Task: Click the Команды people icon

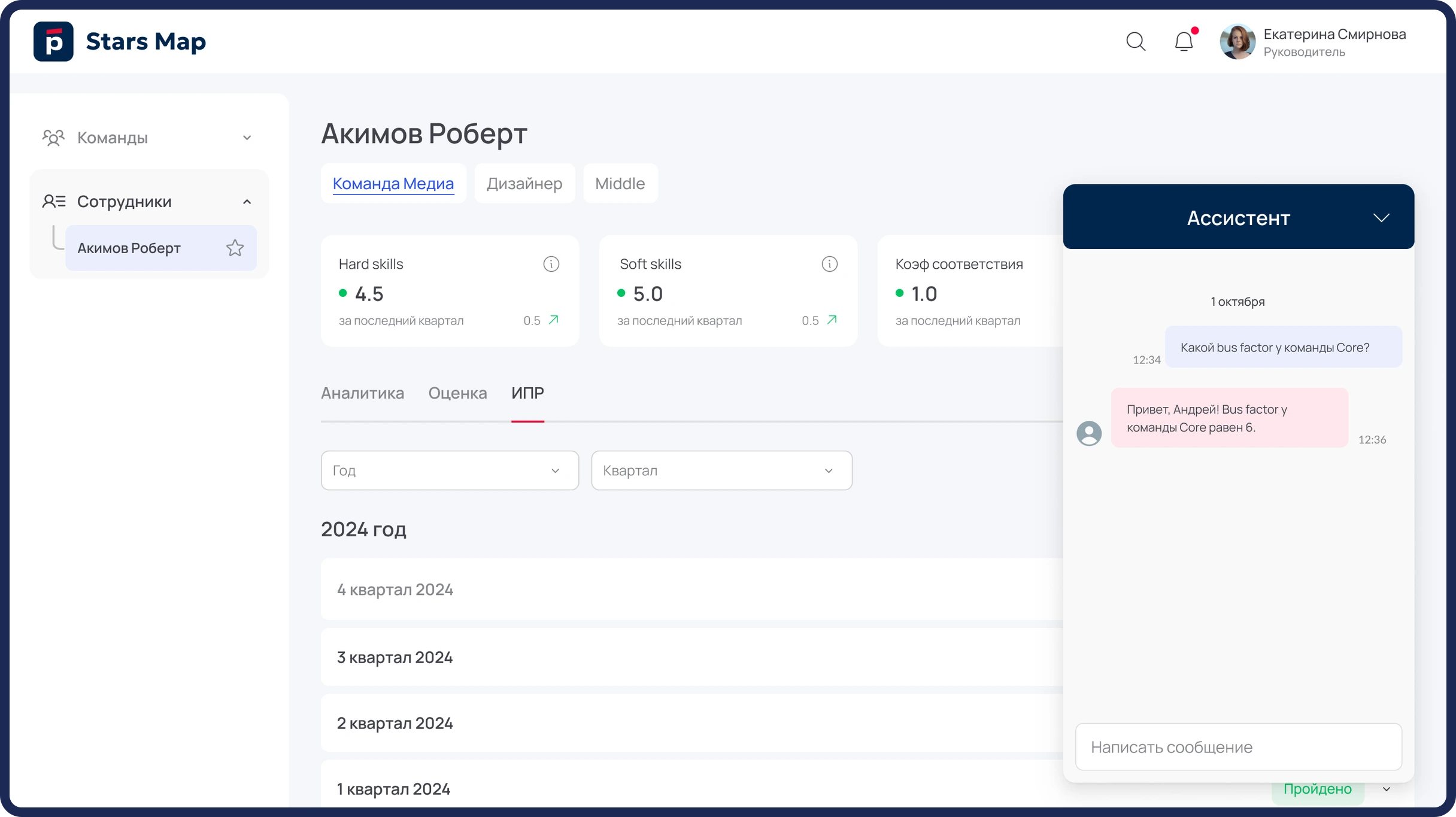Action: (53, 138)
